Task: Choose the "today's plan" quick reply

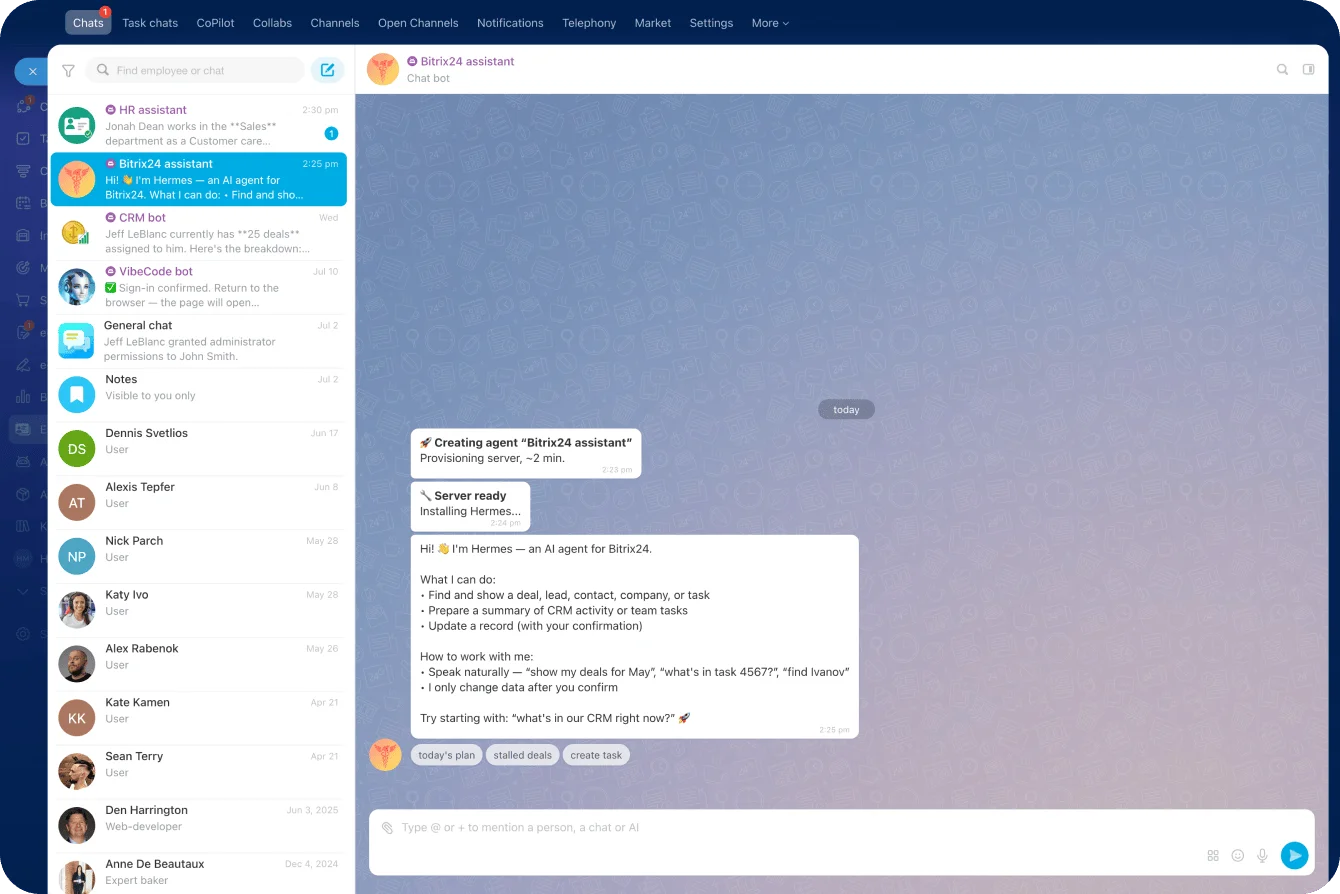Action: coord(447,755)
